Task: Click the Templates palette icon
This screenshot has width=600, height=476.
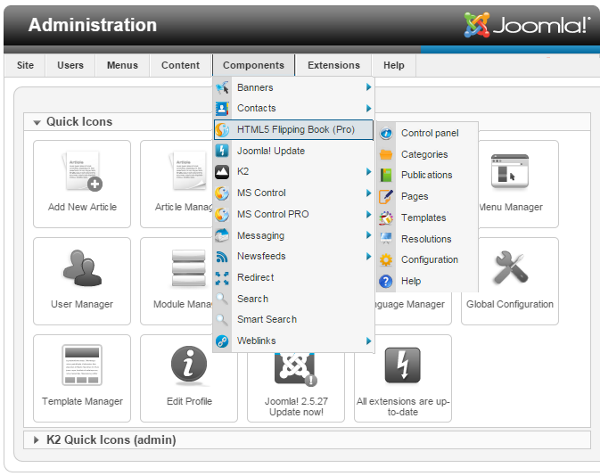Action: point(386,218)
